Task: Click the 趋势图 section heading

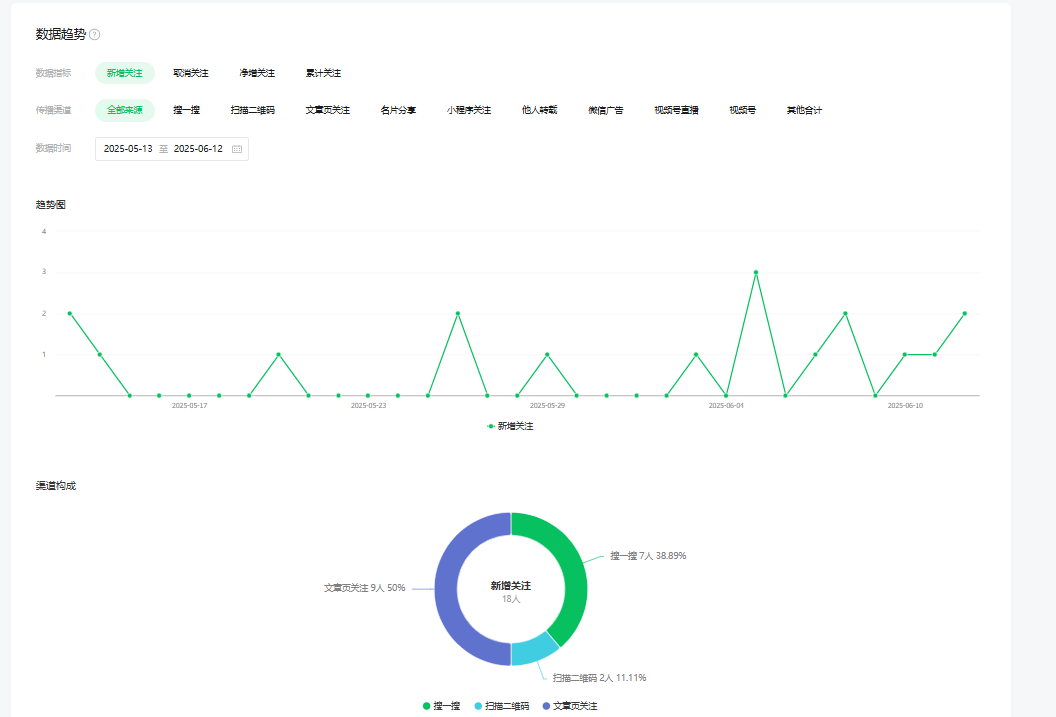Action: coord(51,205)
